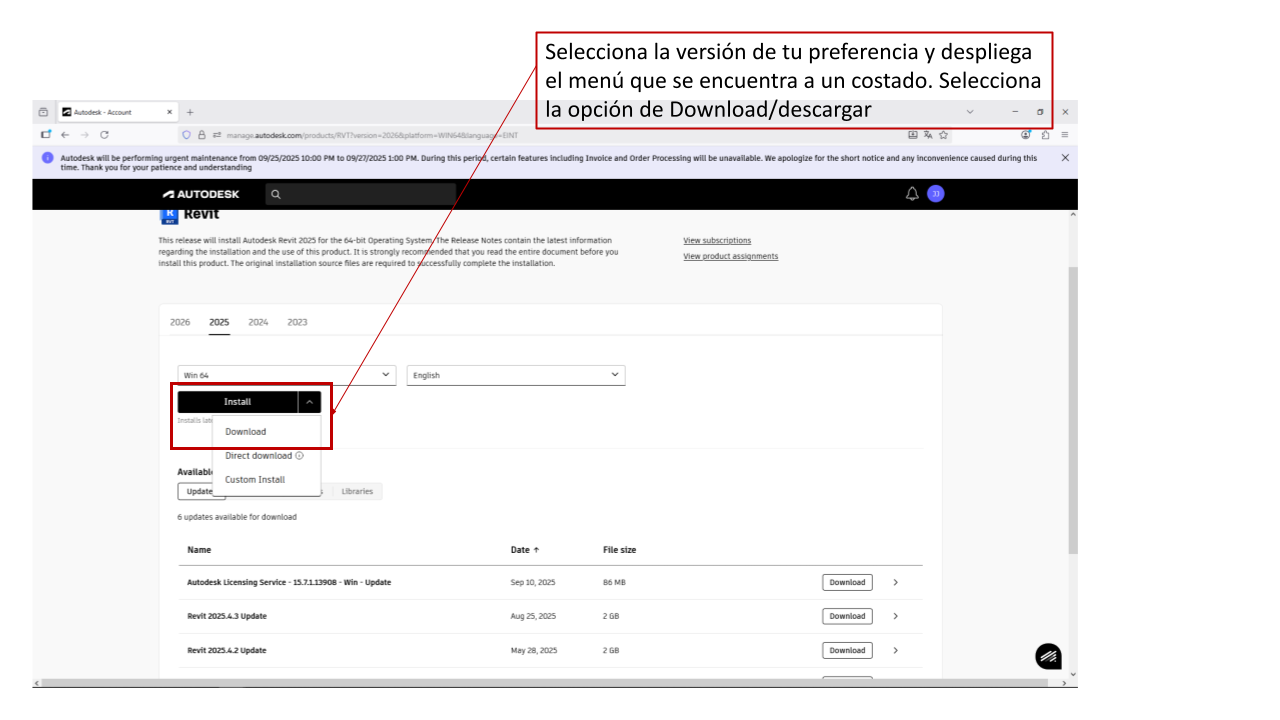The width and height of the screenshot is (1280, 720).
Task: Choose Download from the Install menu
Action: pos(246,432)
